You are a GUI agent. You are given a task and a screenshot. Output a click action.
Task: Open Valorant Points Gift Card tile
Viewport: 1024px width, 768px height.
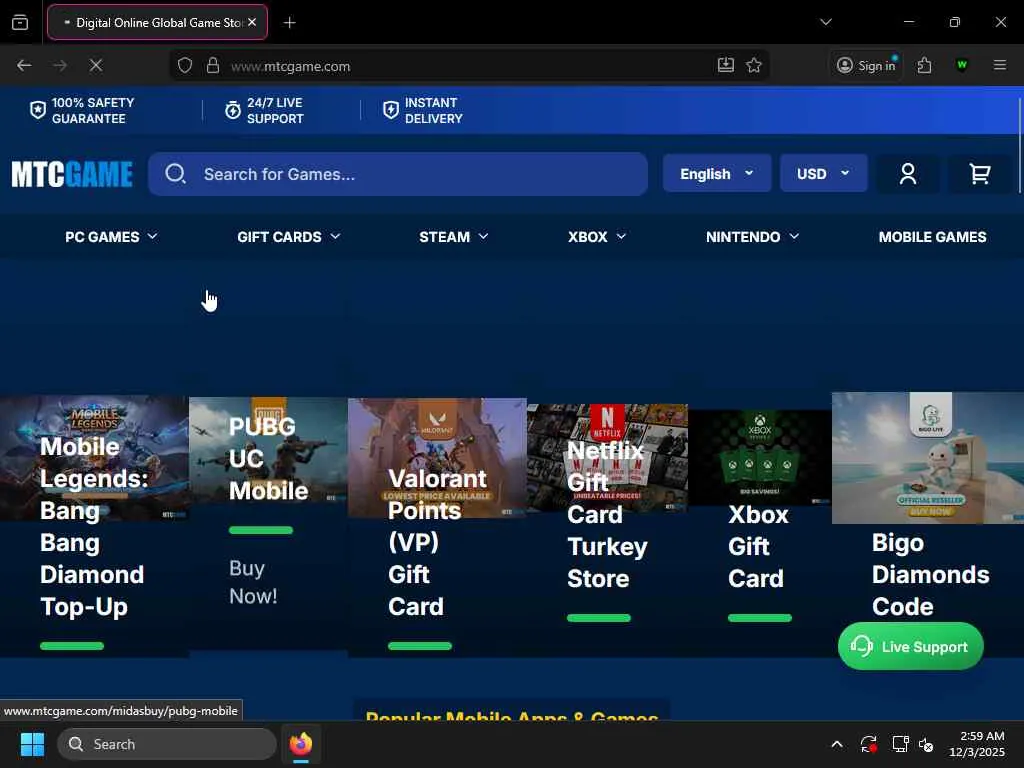point(437,527)
